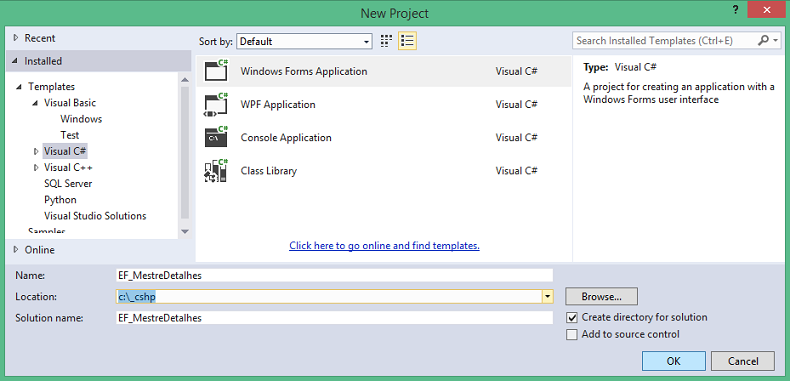Select the Windows Forms Application template icon

pos(216,71)
